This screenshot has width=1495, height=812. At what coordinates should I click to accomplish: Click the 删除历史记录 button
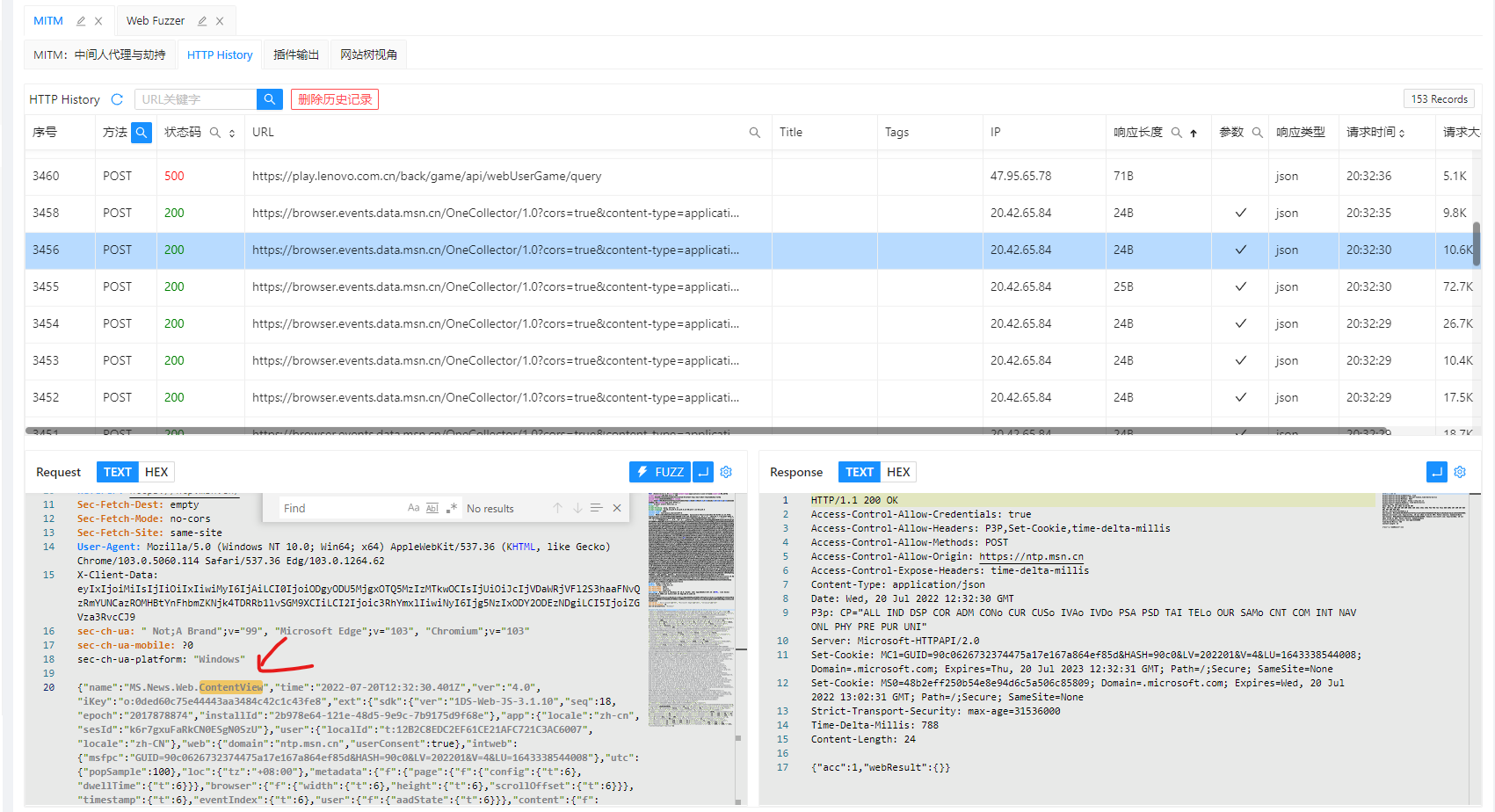tap(335, 98)
